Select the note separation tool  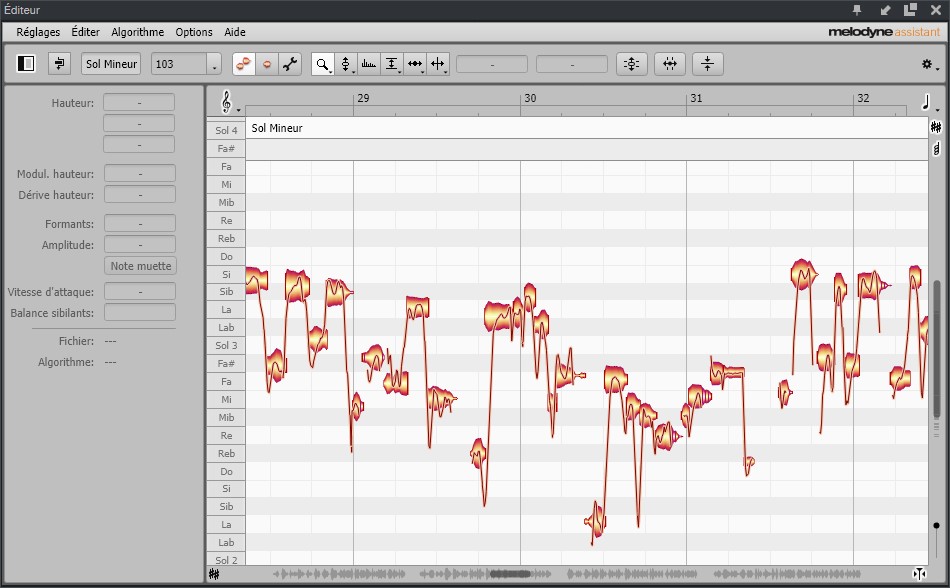(437, 64)
